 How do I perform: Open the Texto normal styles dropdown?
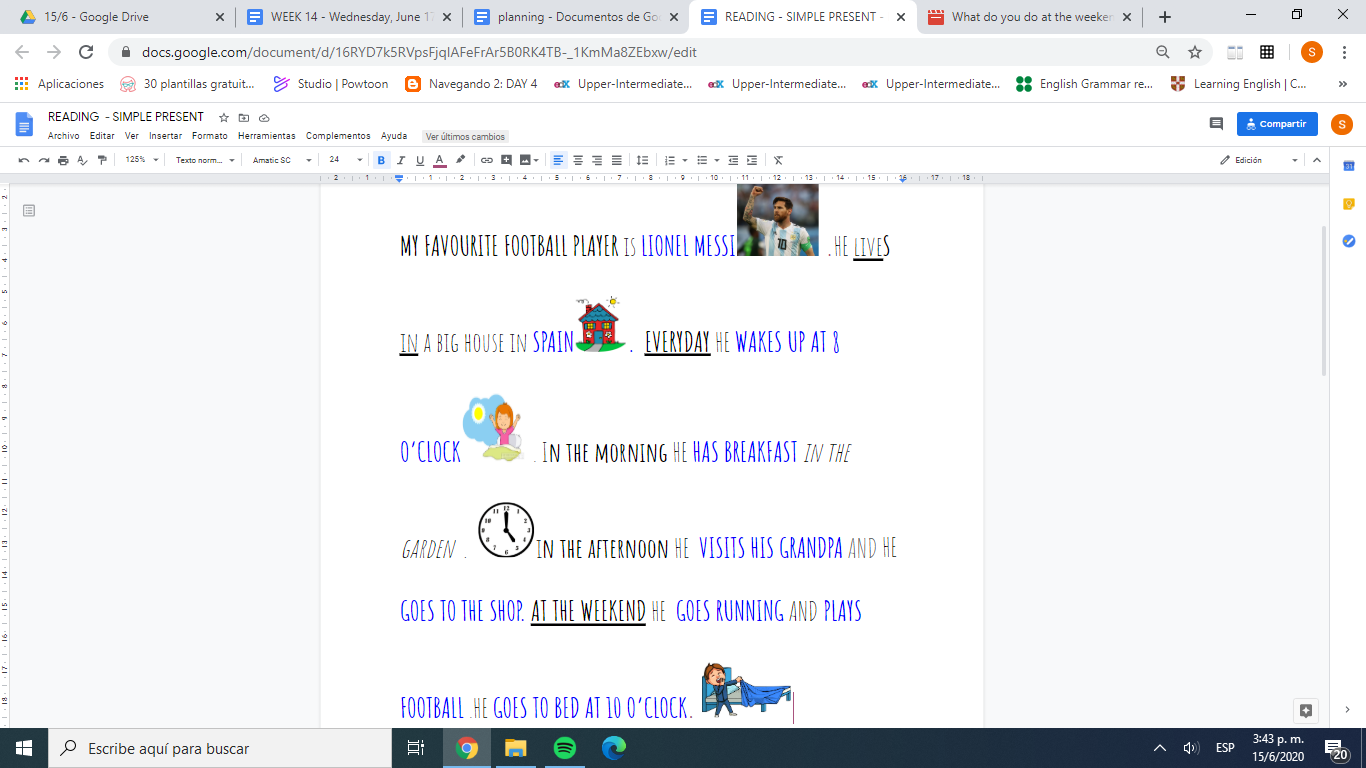tap(205, 160)
